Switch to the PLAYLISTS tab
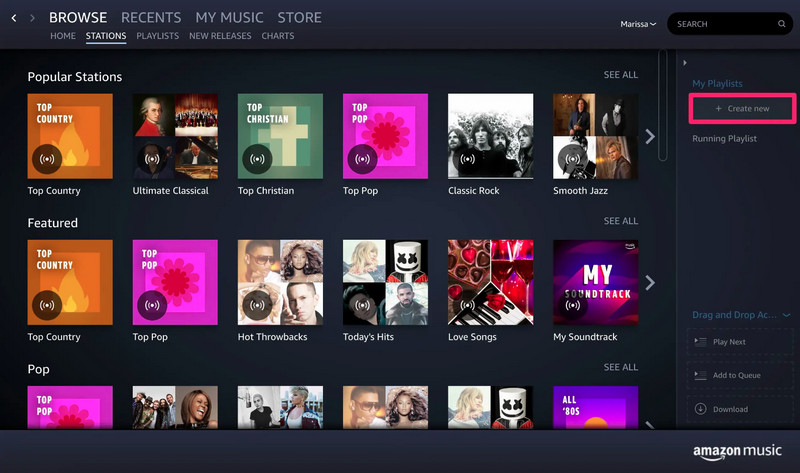 click(x=158, y=36)
